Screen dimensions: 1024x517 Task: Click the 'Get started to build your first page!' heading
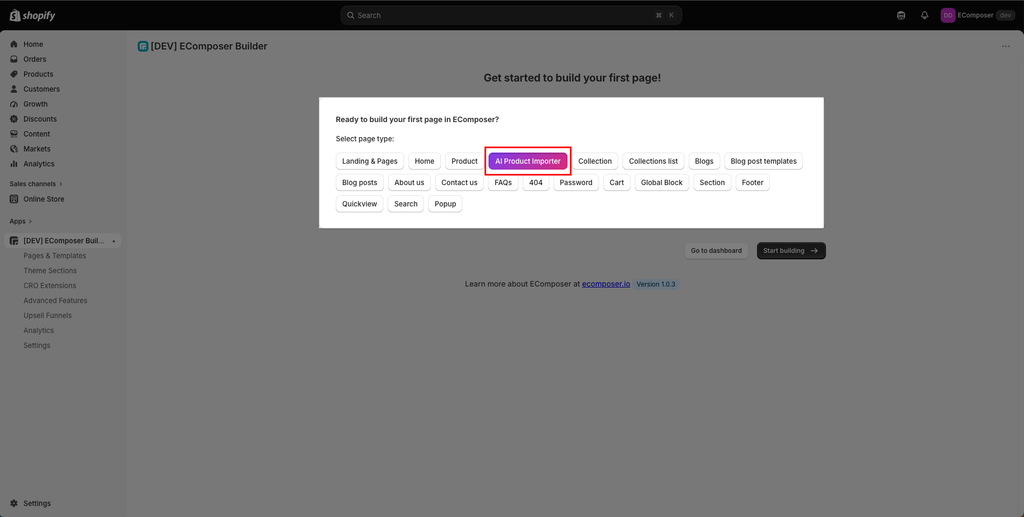click(572, 78)
